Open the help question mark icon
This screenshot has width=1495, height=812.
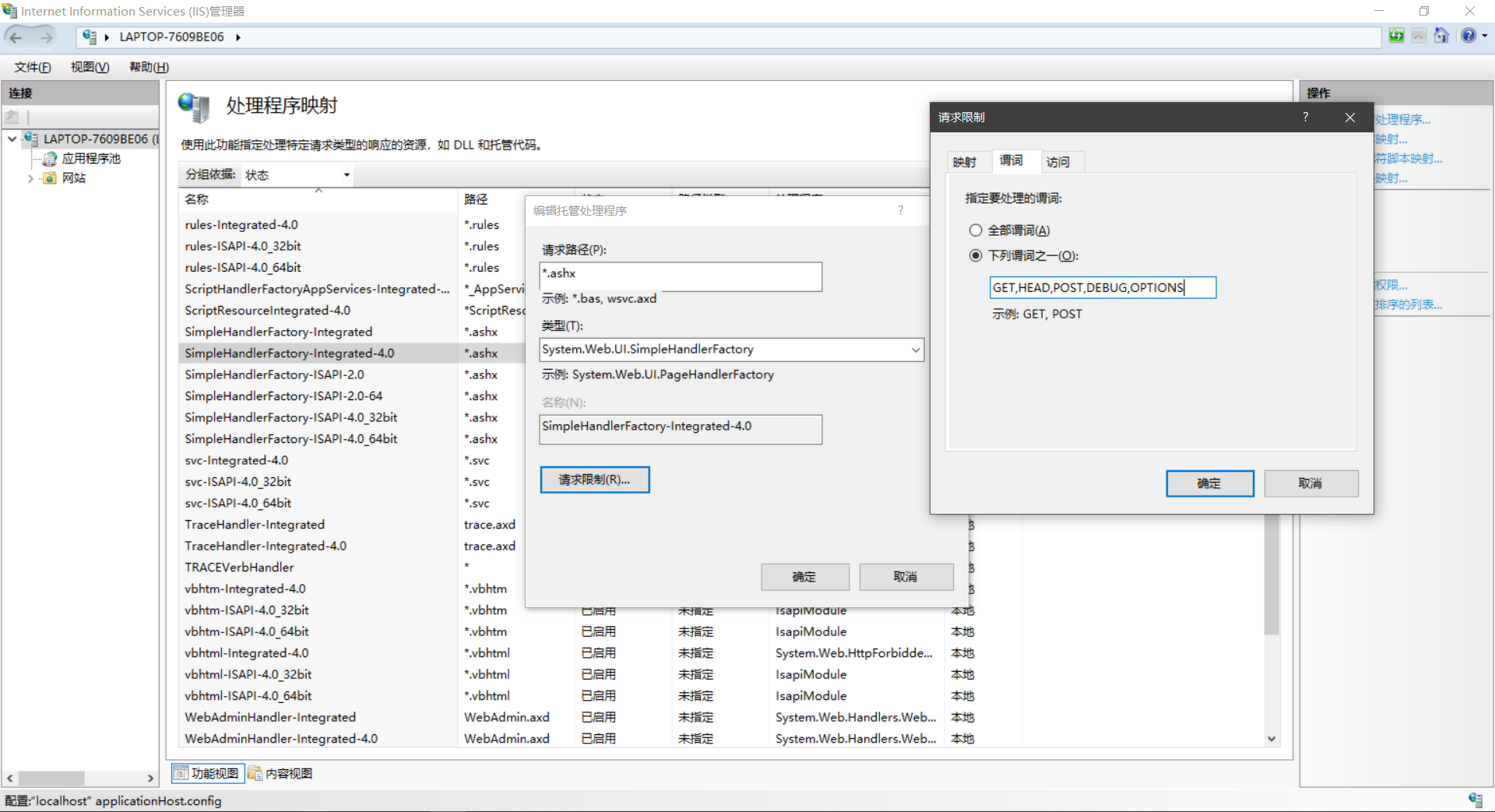point(1469,36)
